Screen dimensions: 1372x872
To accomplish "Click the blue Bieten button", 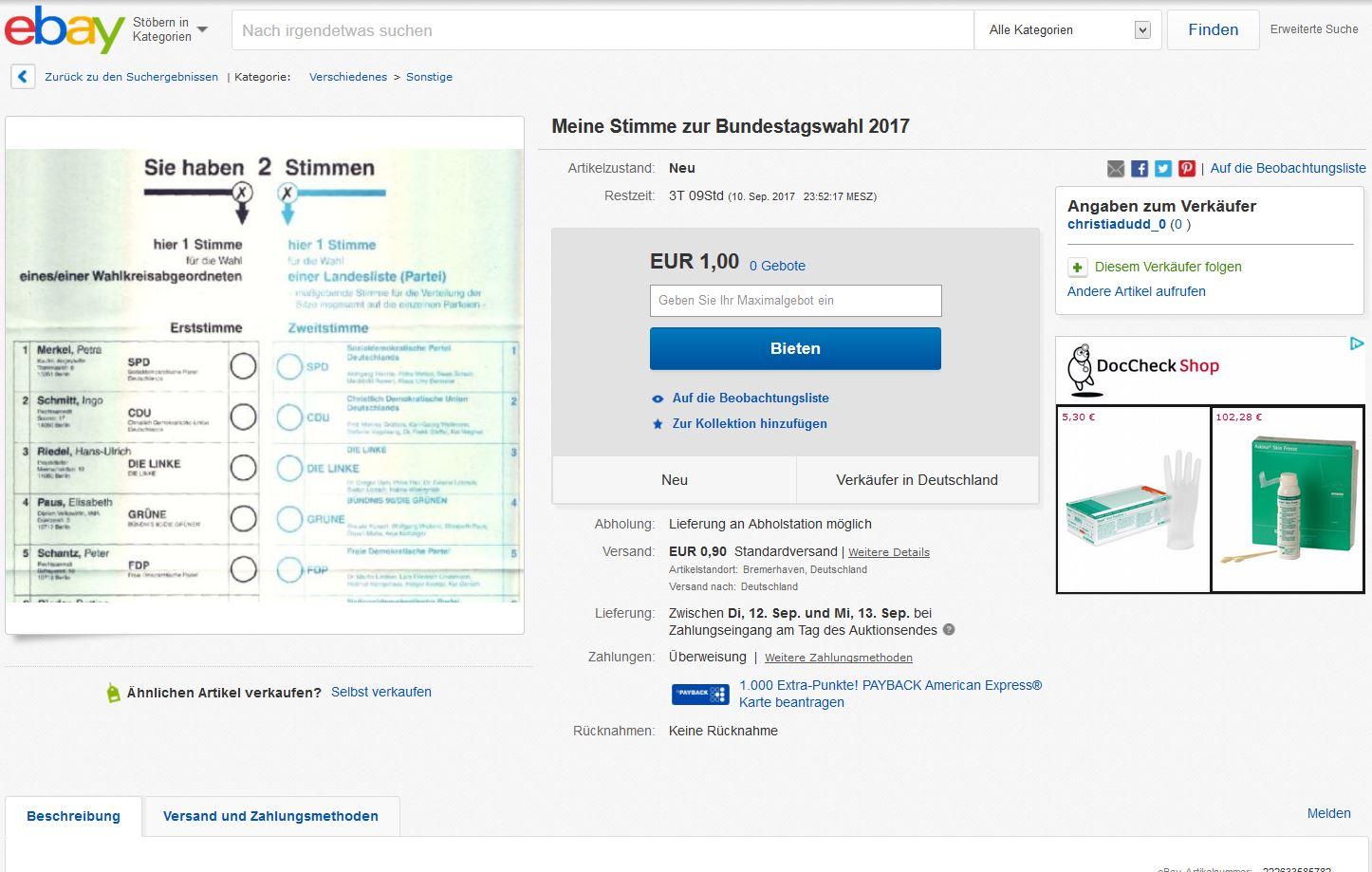I will [x=795, y=348].
